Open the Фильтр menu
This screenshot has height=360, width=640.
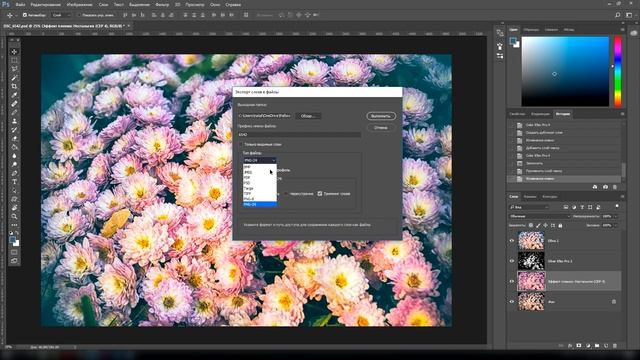(162, 5)
